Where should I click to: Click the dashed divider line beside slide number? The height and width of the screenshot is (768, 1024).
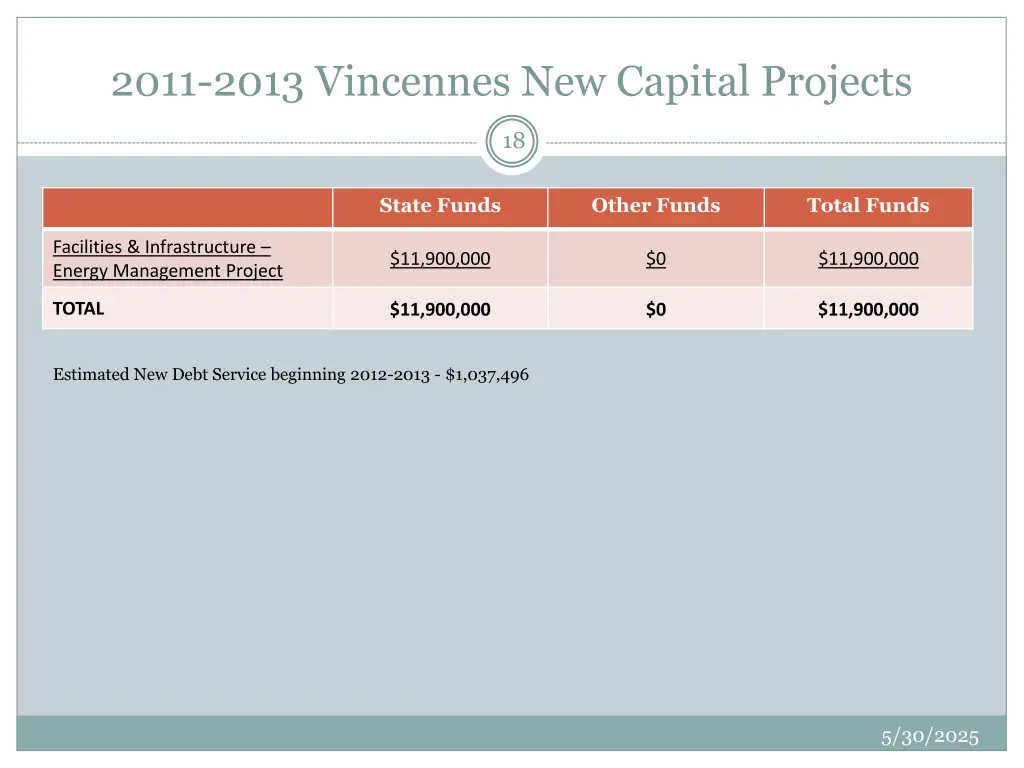pos(250,143)
